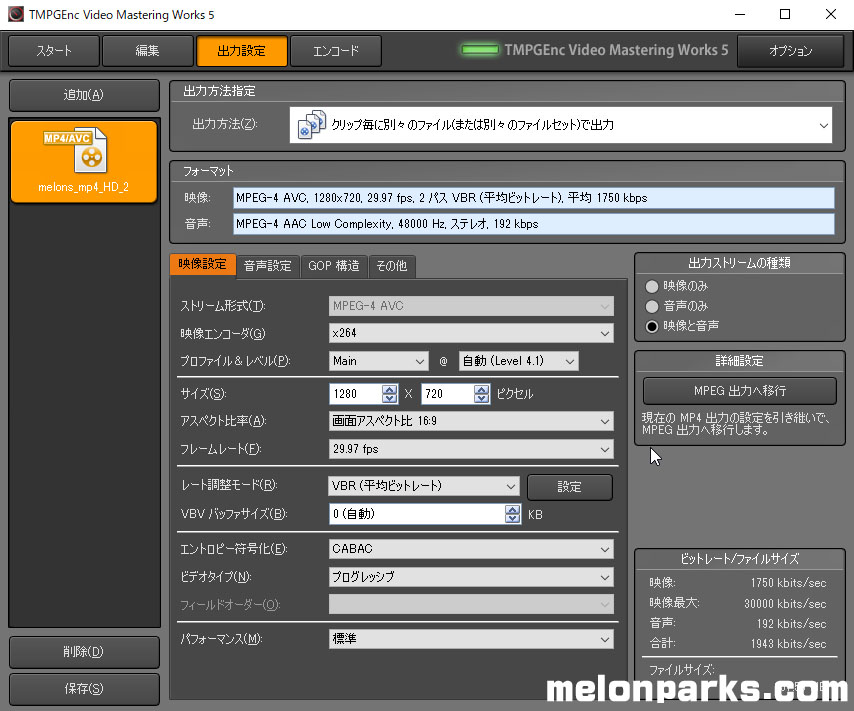Image resolution: width=854 pixels, height=711 pixels.
Task: Click the 映像最大 30000 kbits/sec value
Action: tap(785, 604)
